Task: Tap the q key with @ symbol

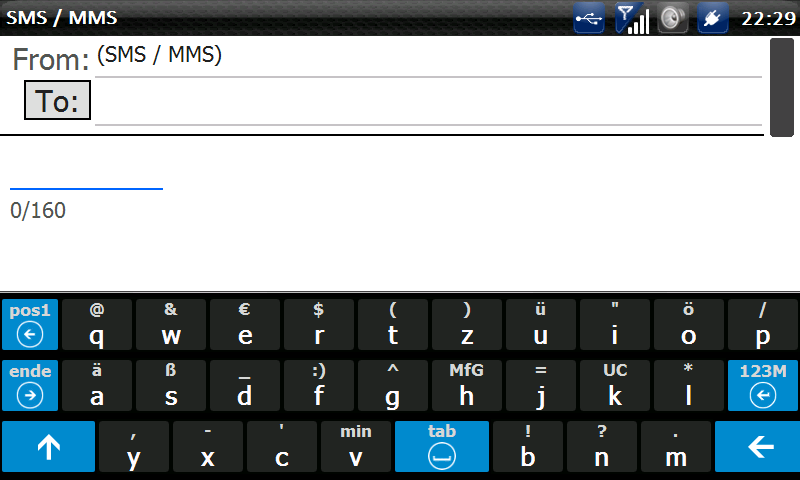Action: pos(97,324)
